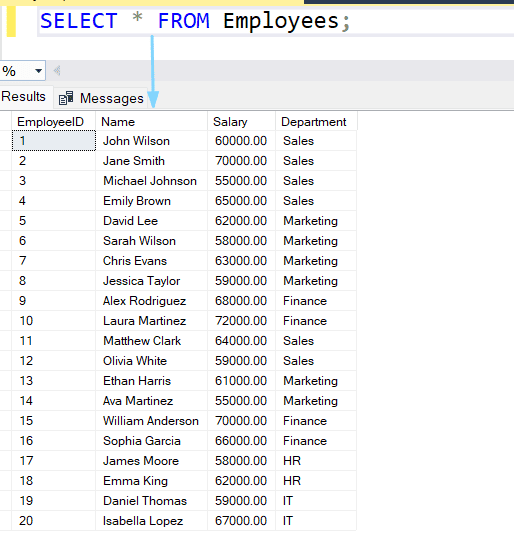The image size is (514, 539).
Task: Click the Salary column header
Action: tap(242, 122)
